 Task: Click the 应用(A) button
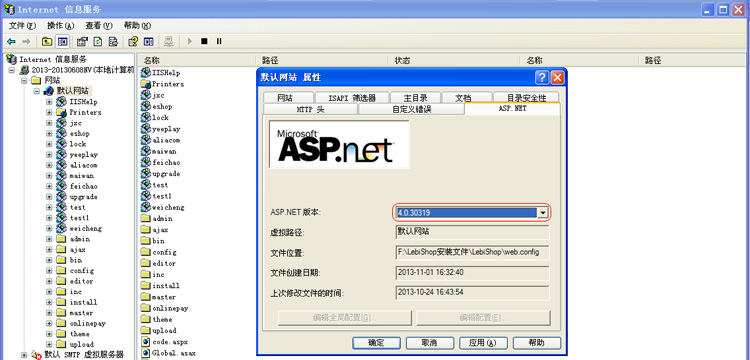click(483, 343)
